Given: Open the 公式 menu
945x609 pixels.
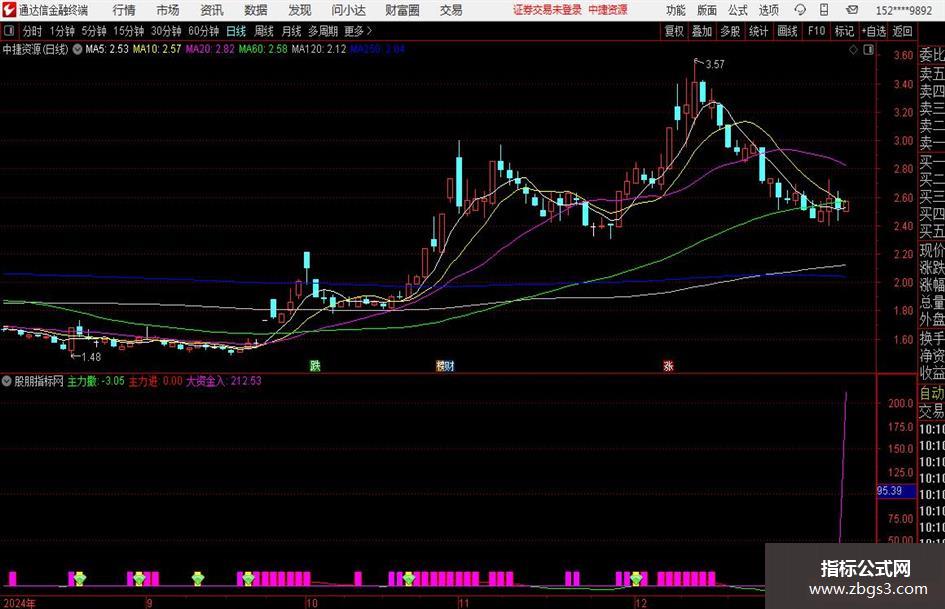Looking at the screenshot, I should click(x=738, y=10).
